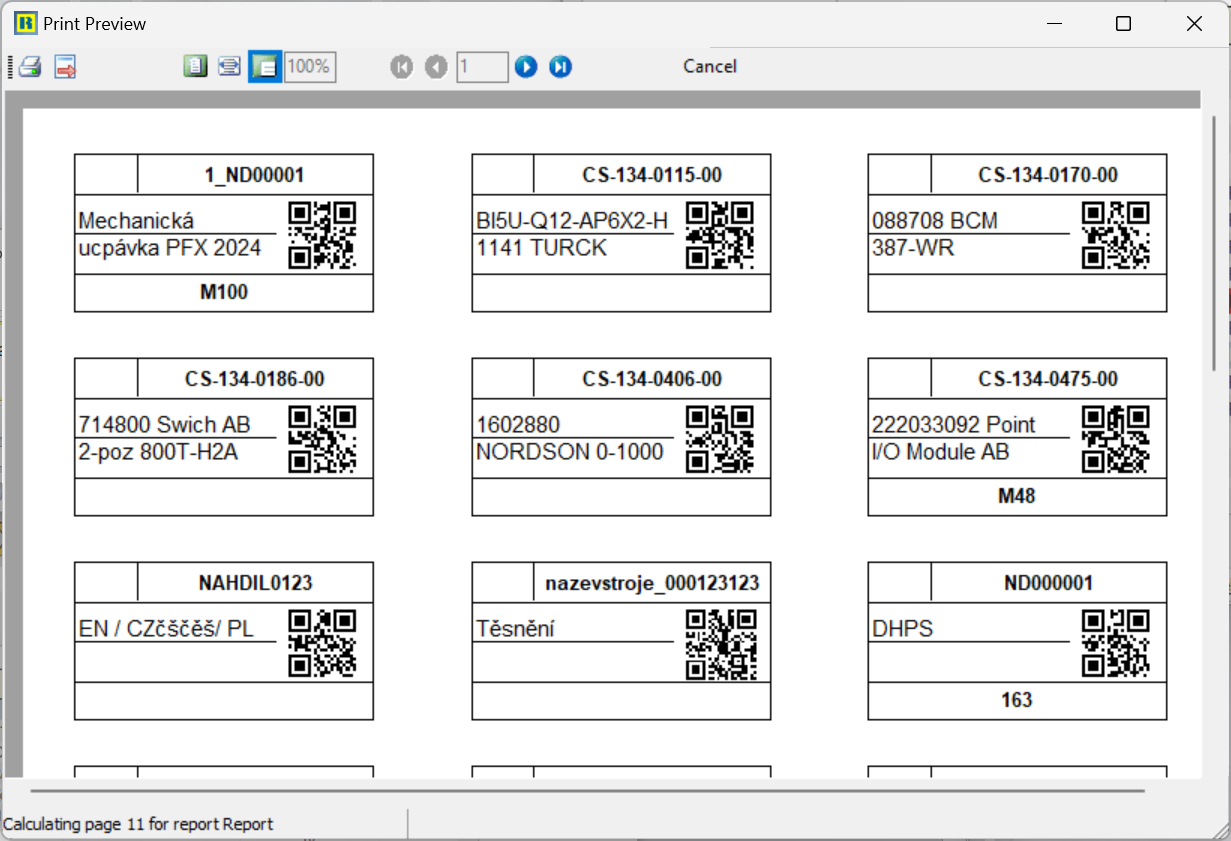Screen dimensions: 1231x841
Task: Toggle the highlighted 100% zoom view icon
Action: click(x=265, y=67)
